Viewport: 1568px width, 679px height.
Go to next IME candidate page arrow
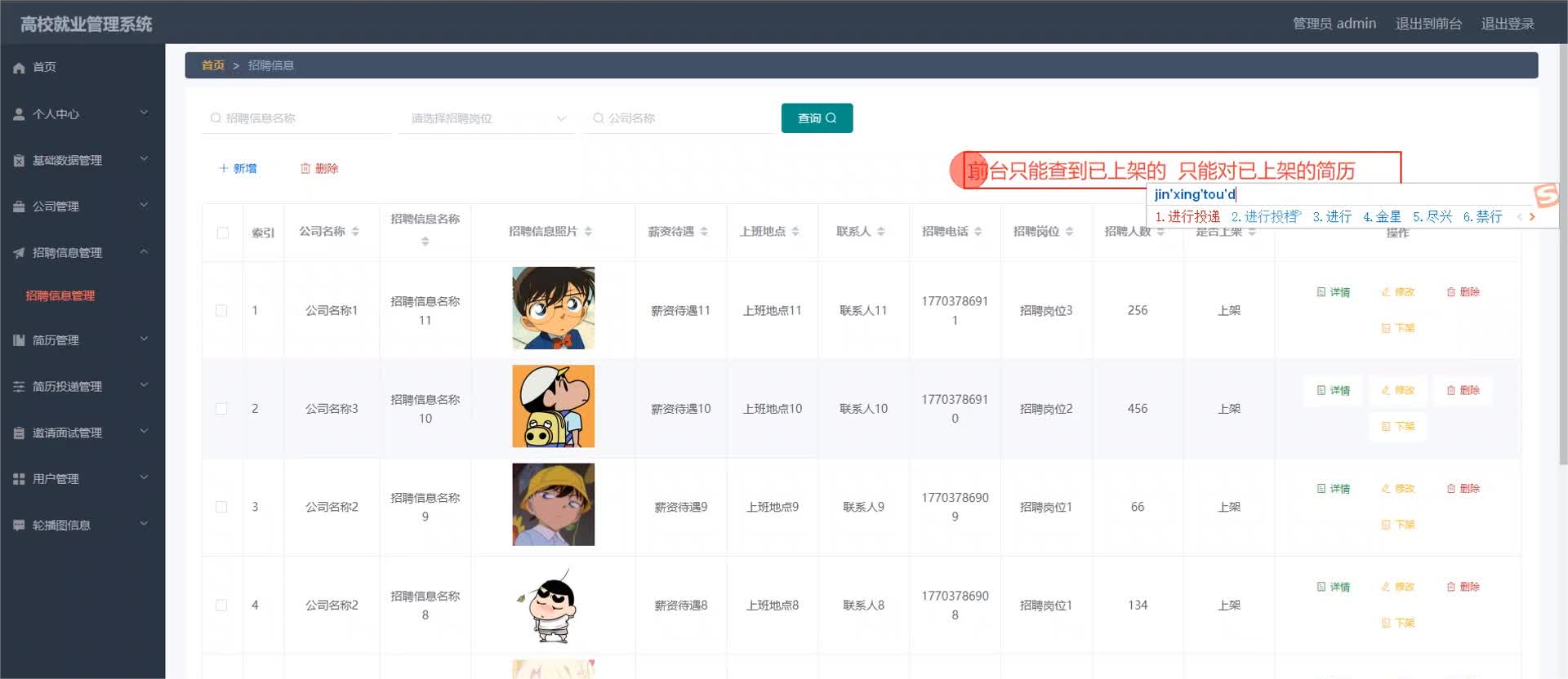point(1532,217)
